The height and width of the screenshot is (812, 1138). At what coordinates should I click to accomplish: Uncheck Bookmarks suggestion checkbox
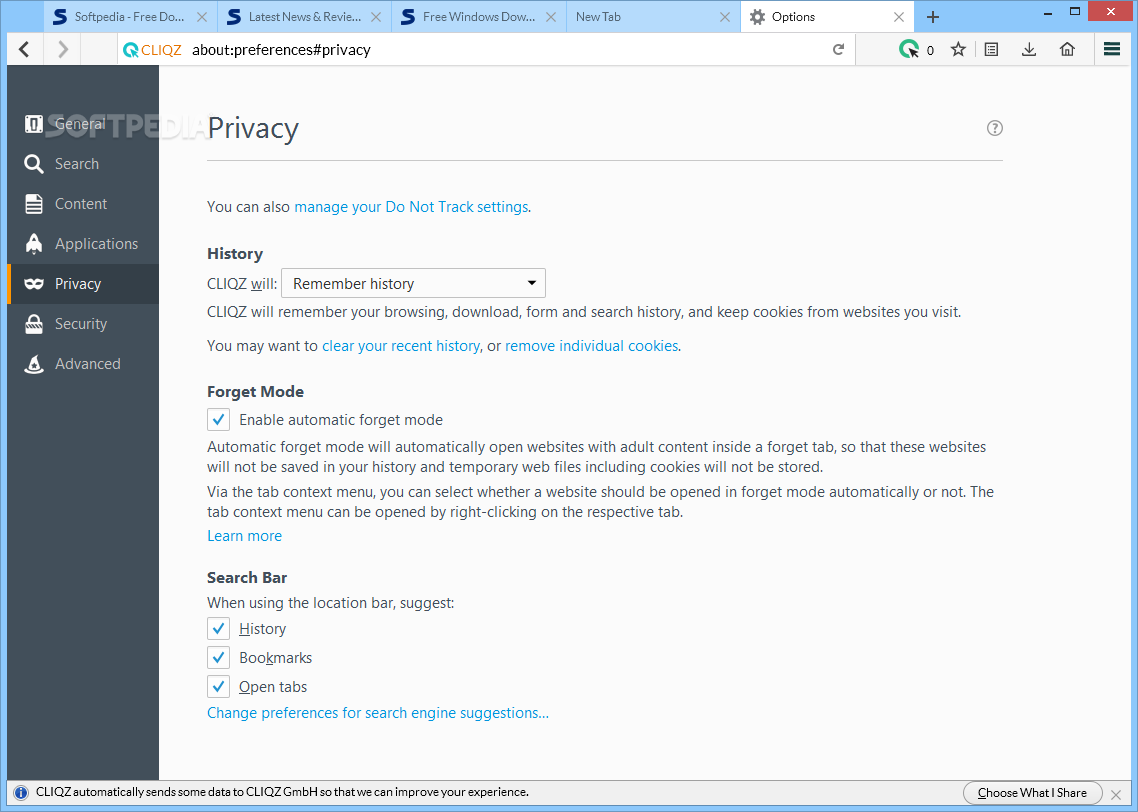pos(218,657)
